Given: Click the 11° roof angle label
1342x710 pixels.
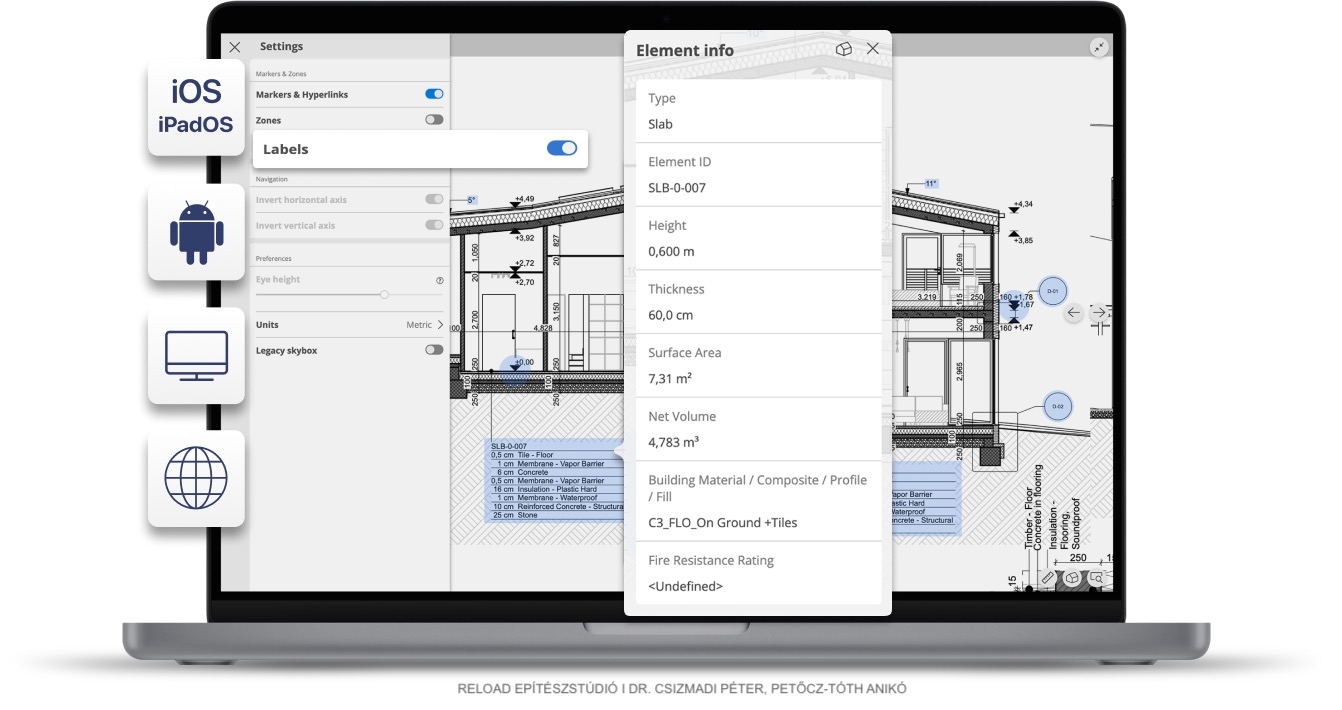Looking at the screenshot, I should coord(930,183).
